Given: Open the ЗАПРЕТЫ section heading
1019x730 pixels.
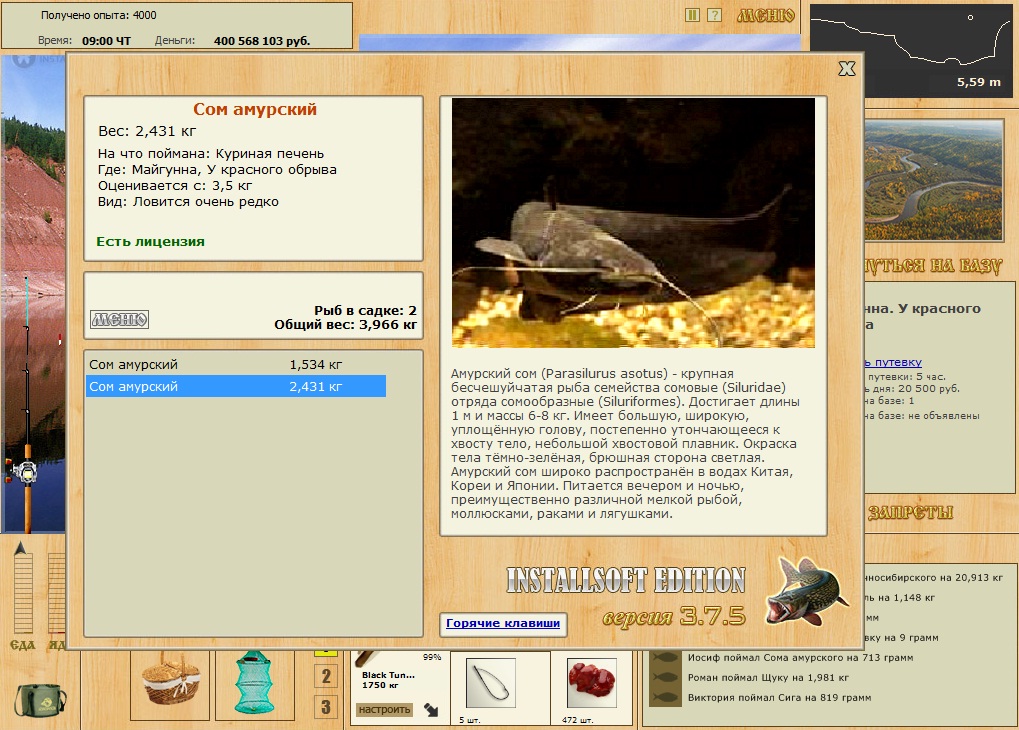Looking at the screenshot, I should [x=910, y=513].
